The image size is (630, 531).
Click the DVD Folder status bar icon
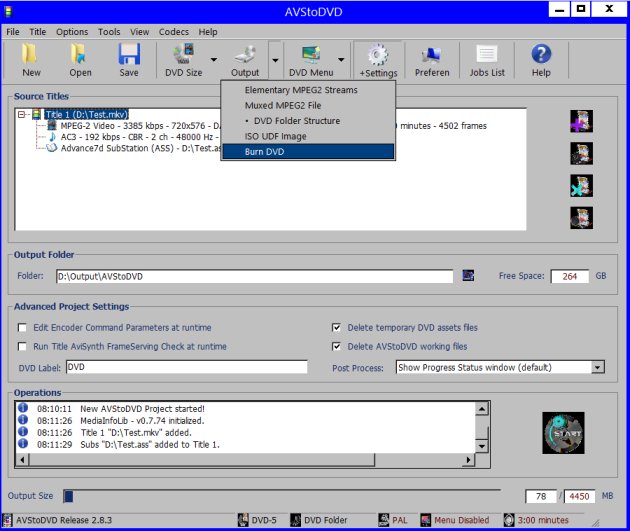(x=295, y=520)
